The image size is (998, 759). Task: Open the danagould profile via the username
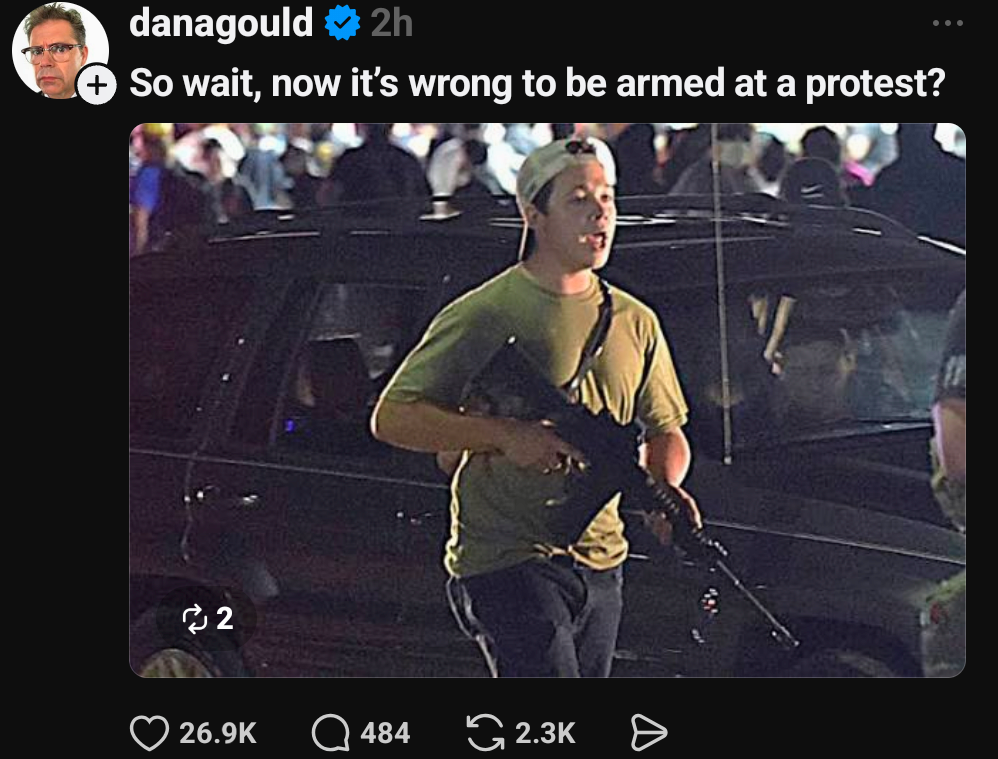tap(221, 23)
